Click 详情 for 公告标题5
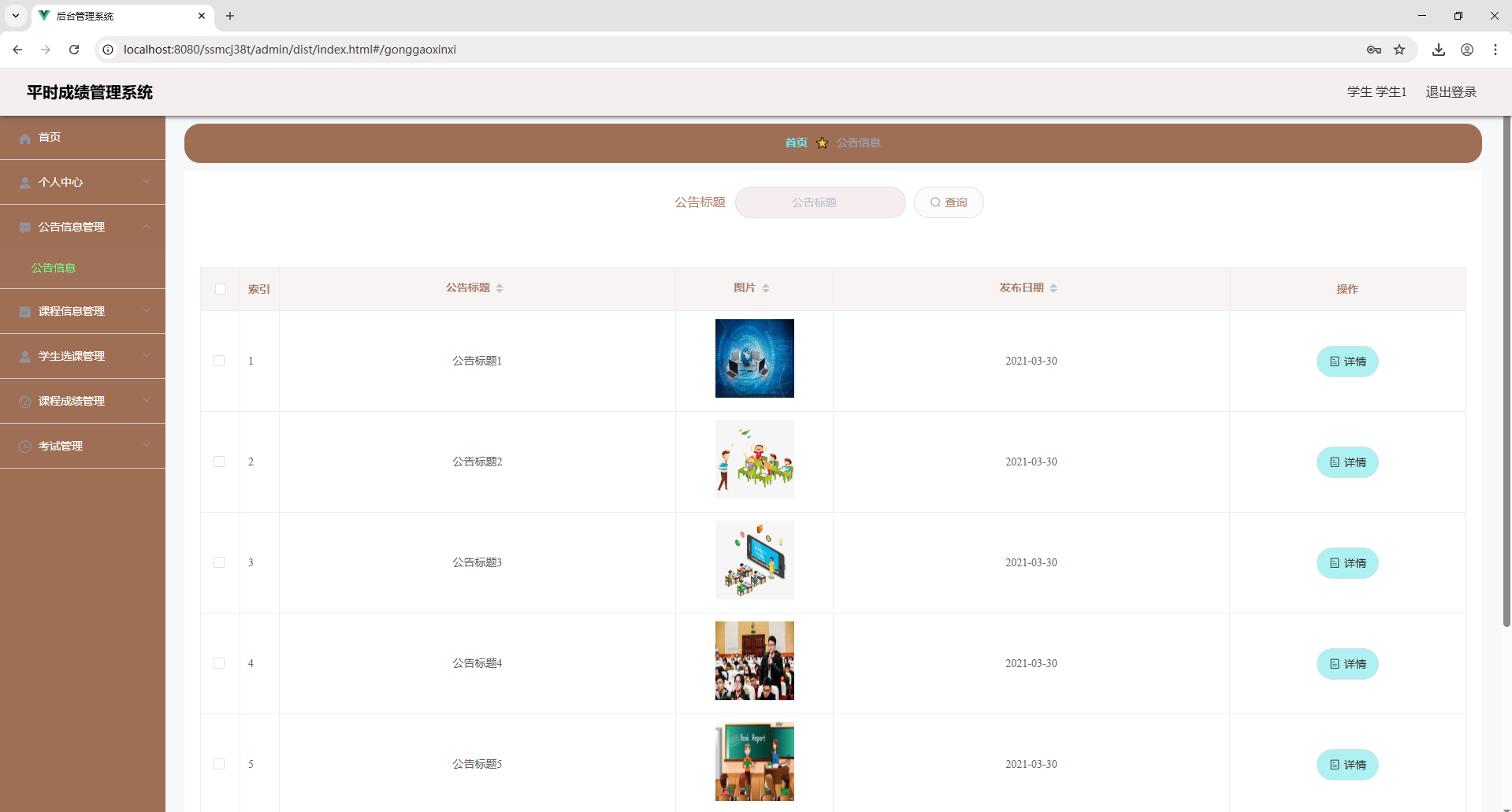The width and height of the screenshot is (1512, 812). pyautogui.click(x=1347, y=765)
